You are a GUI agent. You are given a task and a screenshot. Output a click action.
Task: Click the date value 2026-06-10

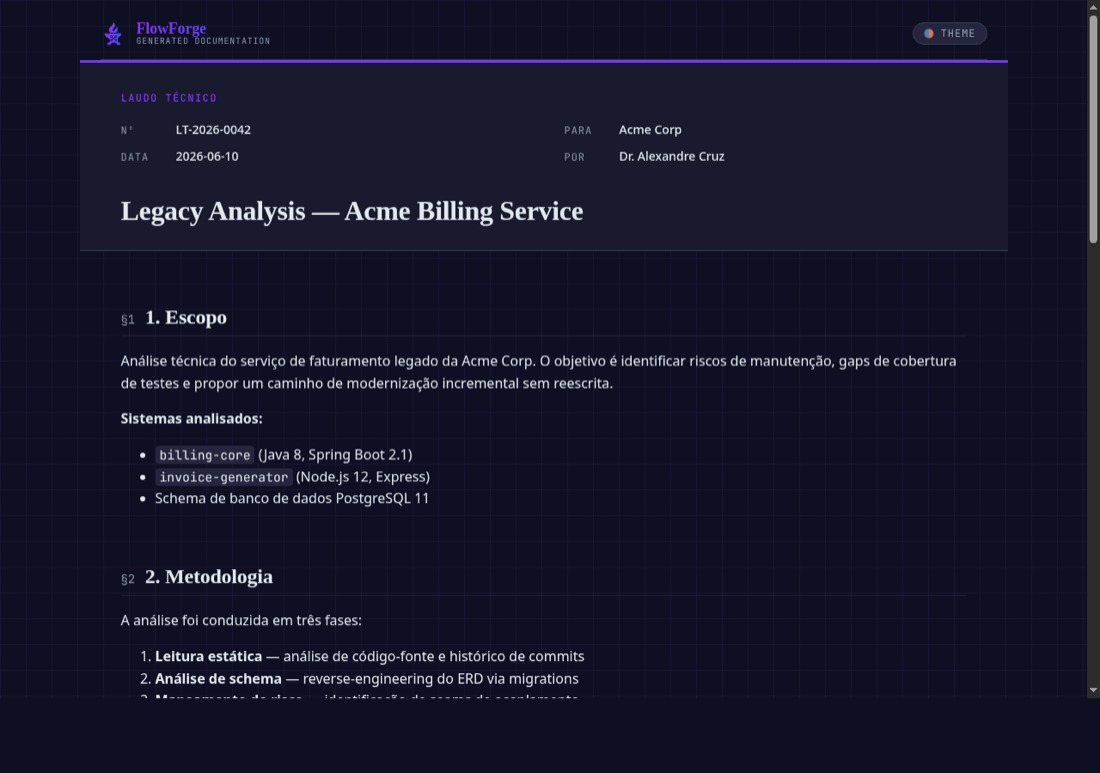(207, 156)
